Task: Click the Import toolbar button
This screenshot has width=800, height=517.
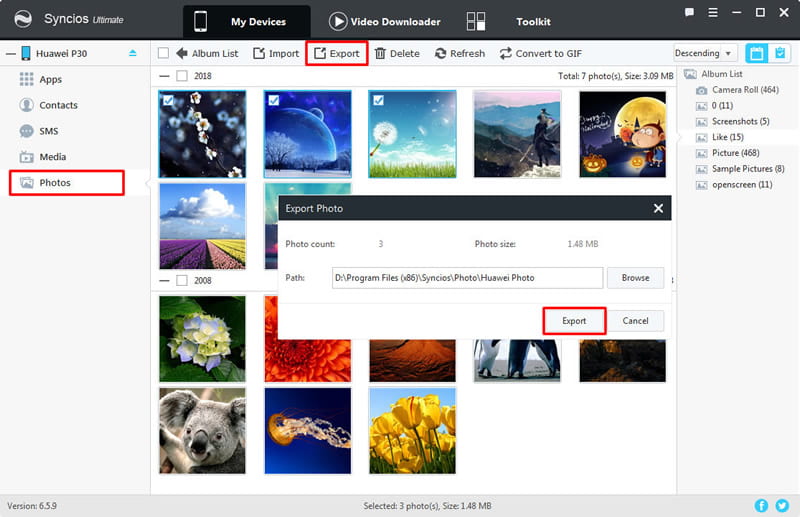Action: [276, 53]
